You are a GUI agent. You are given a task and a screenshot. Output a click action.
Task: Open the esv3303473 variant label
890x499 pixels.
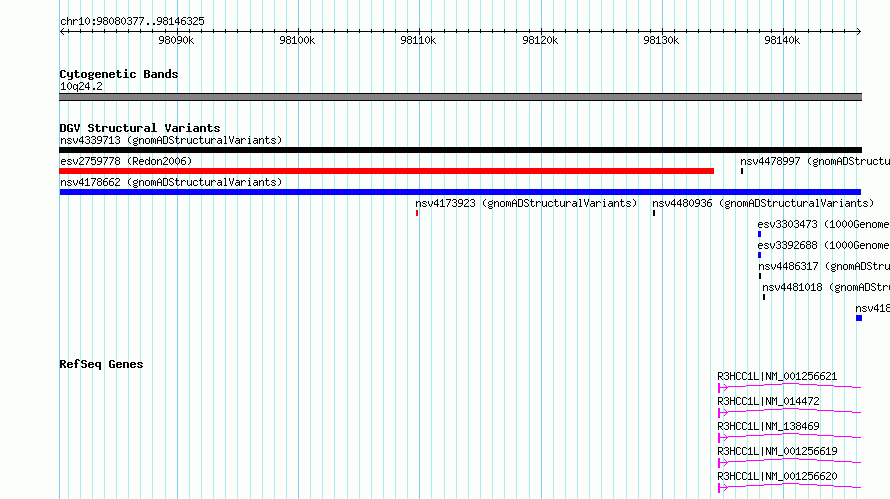click(824, 224)
